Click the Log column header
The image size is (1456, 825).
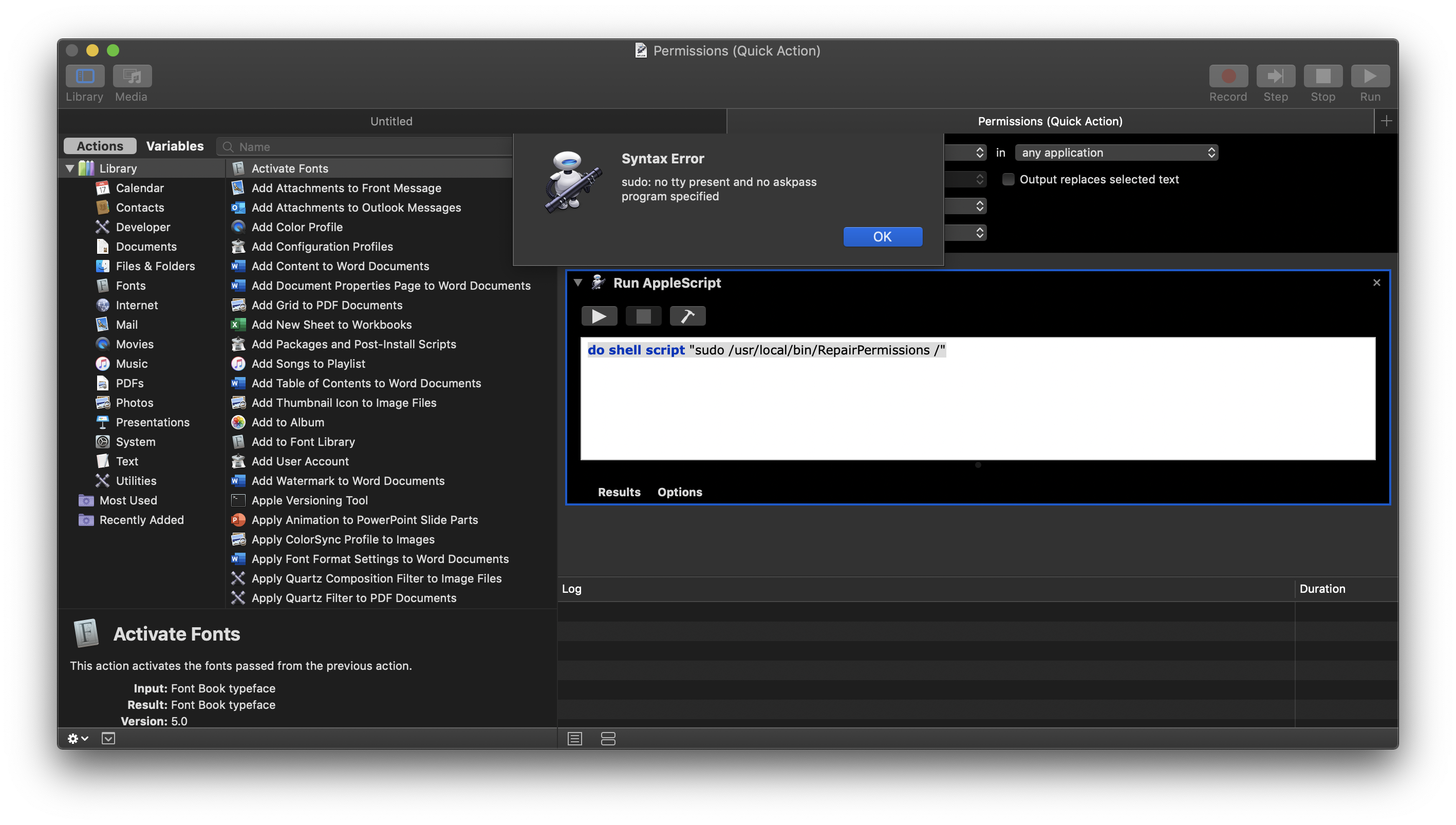[x=926, y=589]
